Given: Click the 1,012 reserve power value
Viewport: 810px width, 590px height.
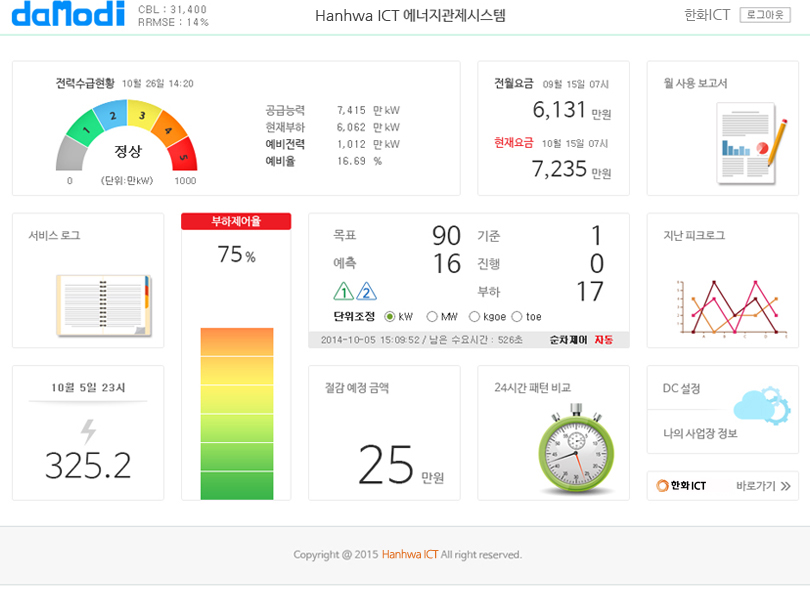Looking at the screenshot, I should (351, 144).
